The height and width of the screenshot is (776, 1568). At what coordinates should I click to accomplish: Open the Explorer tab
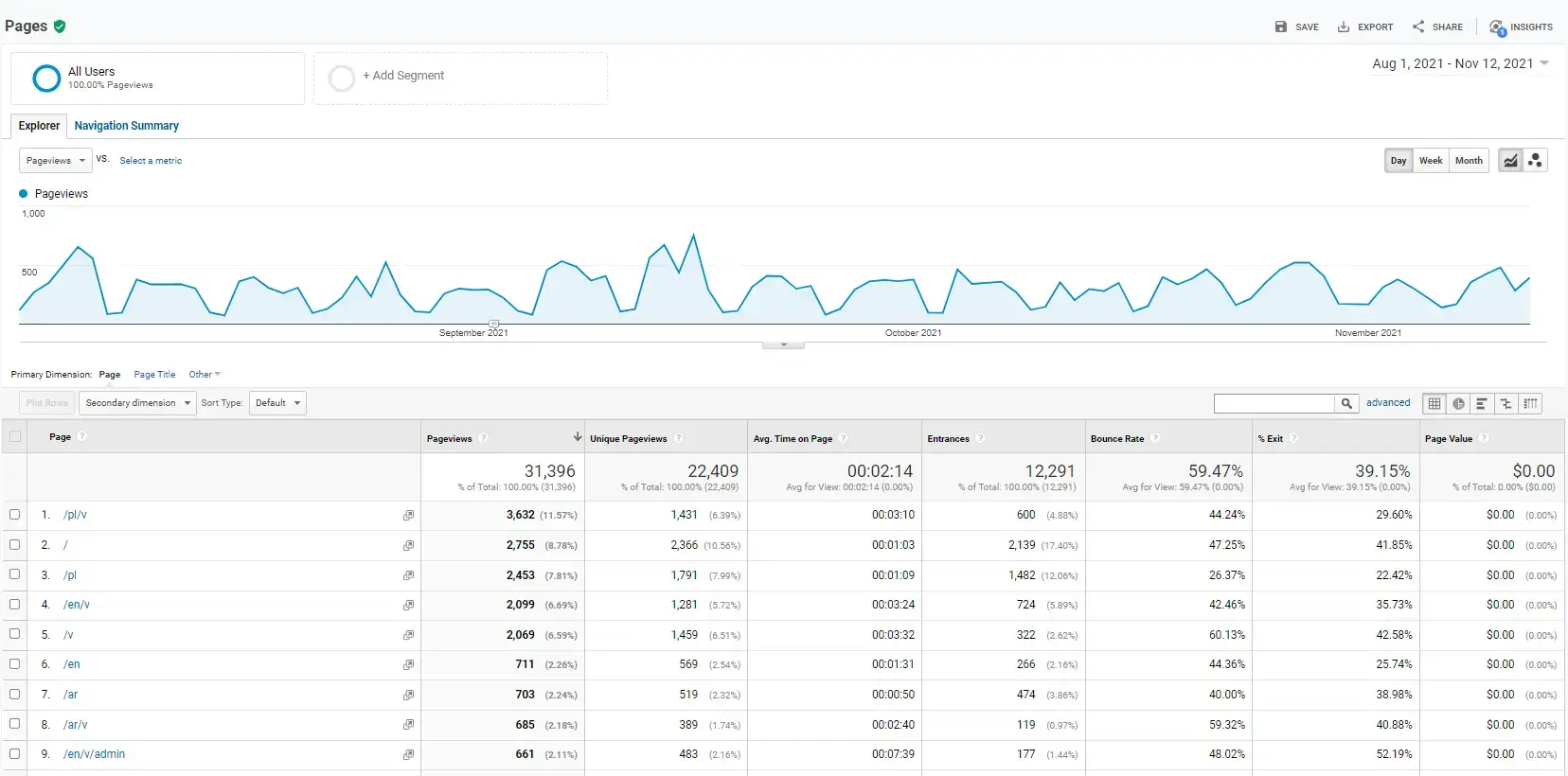[x=39, y=126]
